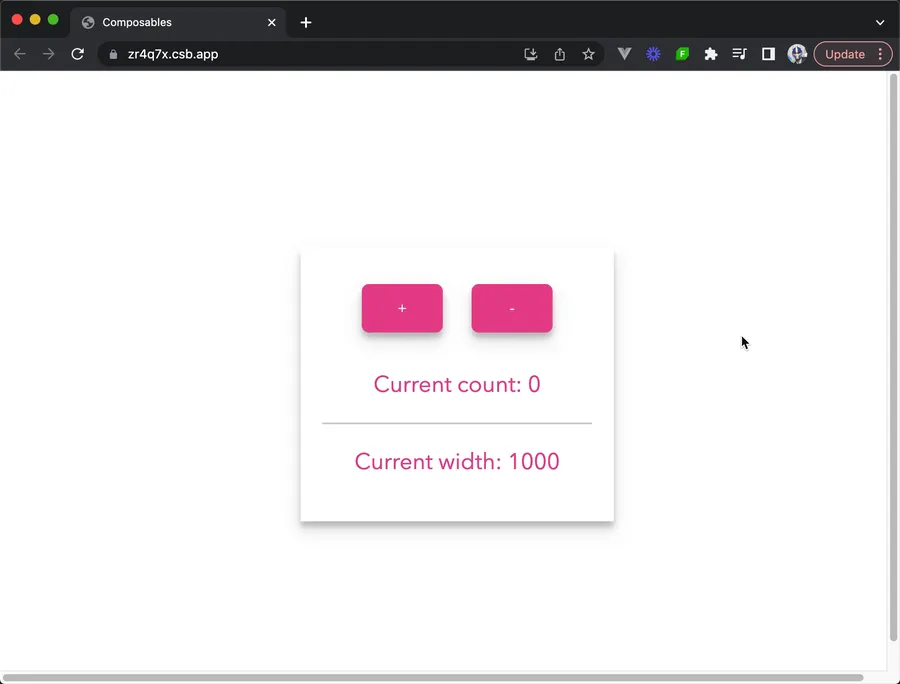Image resolution: width=900 pixels, height=684 pixels.
Task: Open the Extensions puzzle piece menu
Action: pyautogui.click(x=711, y=54)
